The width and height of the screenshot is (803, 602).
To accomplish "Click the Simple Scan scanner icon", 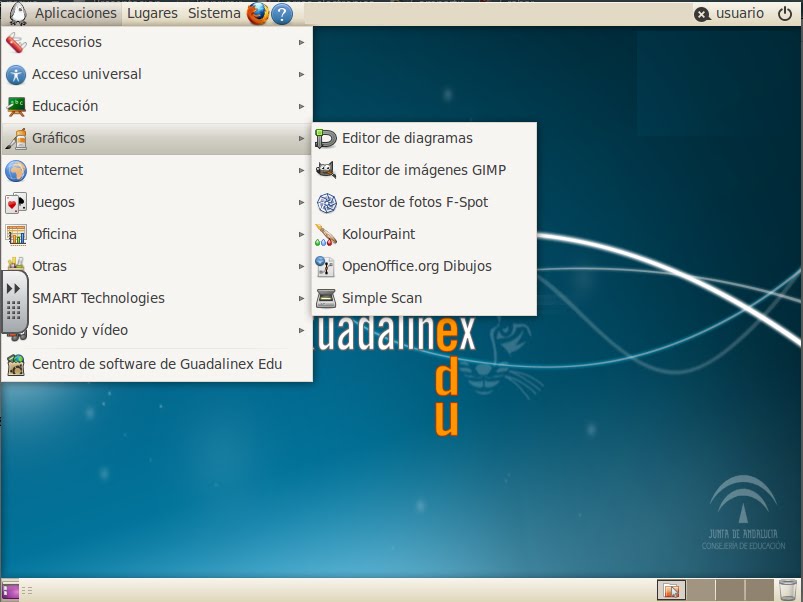I will 326,298.
